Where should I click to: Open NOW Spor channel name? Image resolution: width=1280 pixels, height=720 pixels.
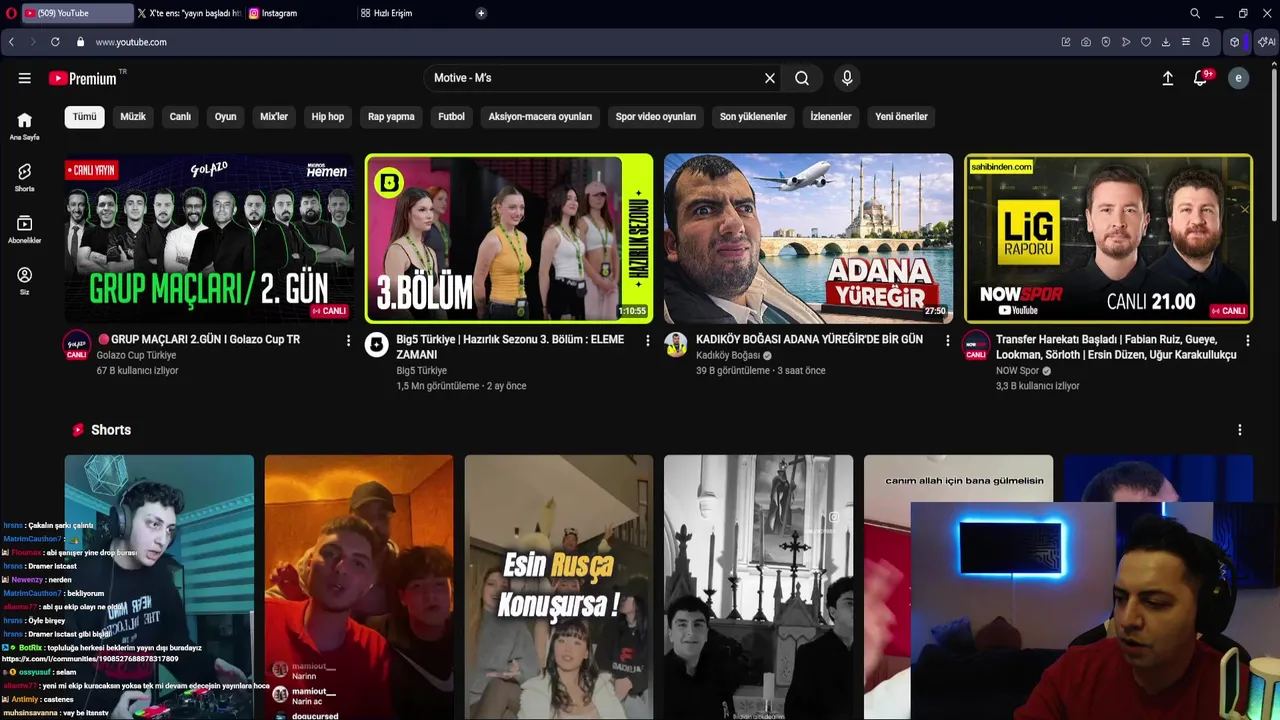tap(1017, 371)
